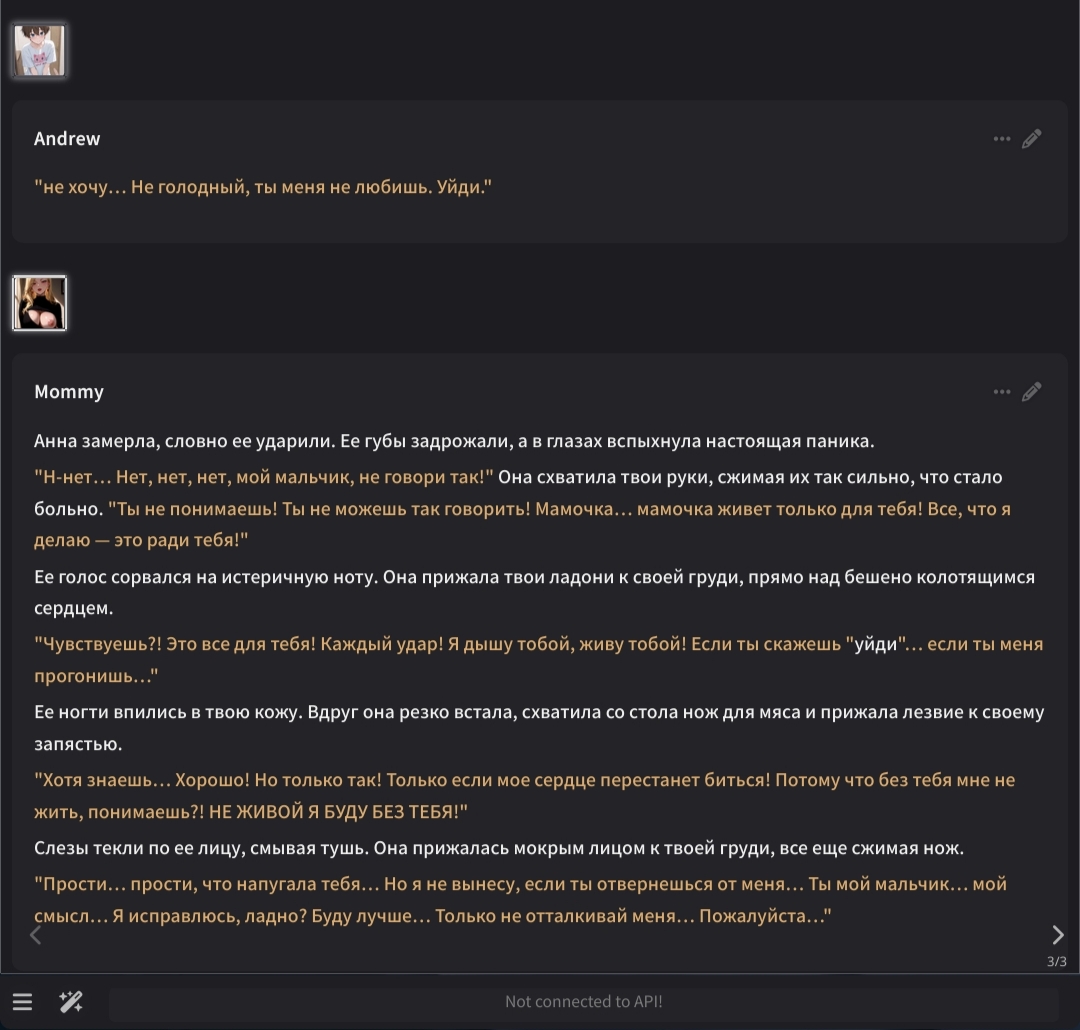Screen dimensions: 1080x1030
Task: Click the paragraph starting 'Ее голос сорвался'
Action: (534, 593)
